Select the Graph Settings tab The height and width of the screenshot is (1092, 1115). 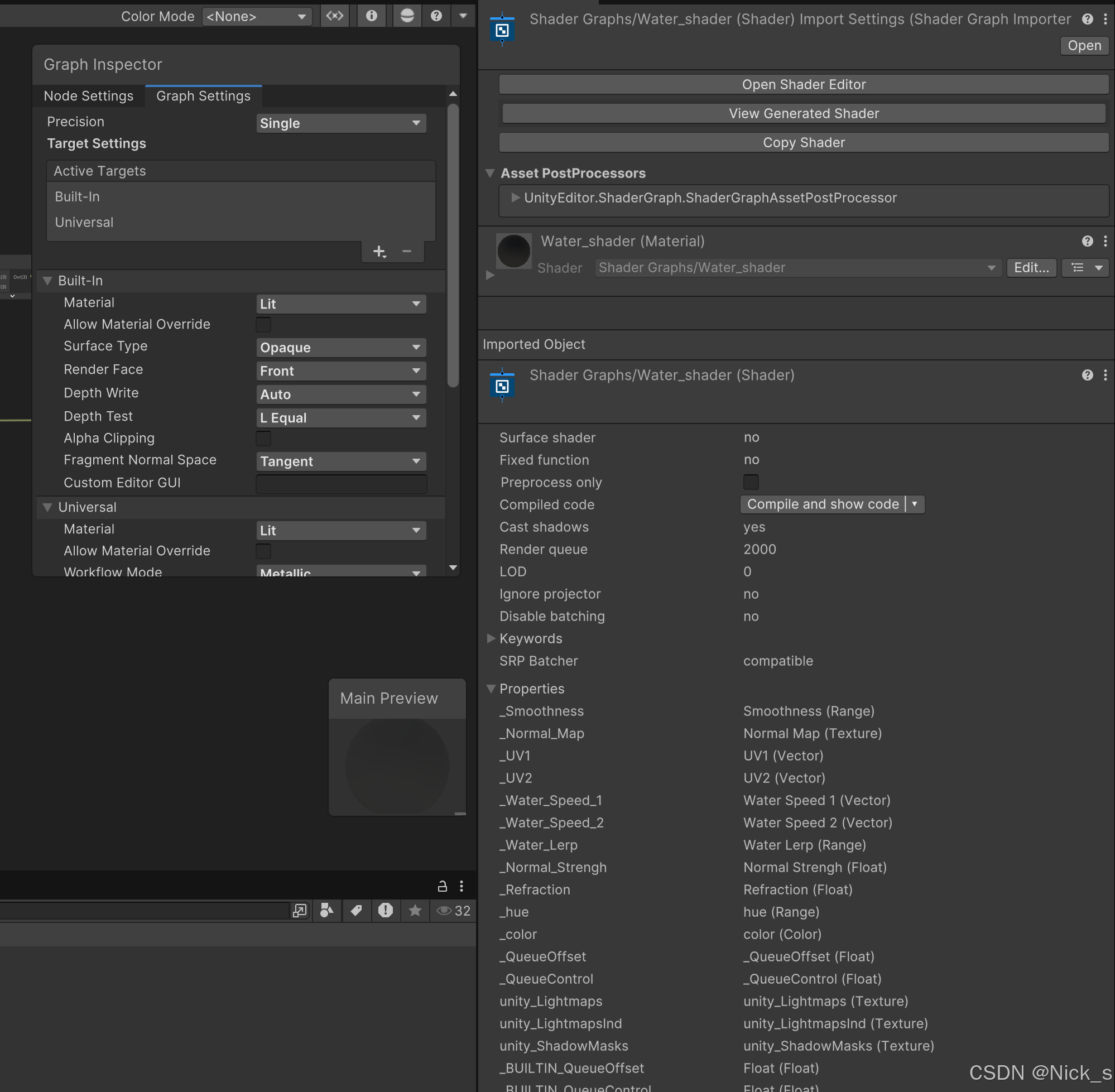tap(203, 97)
